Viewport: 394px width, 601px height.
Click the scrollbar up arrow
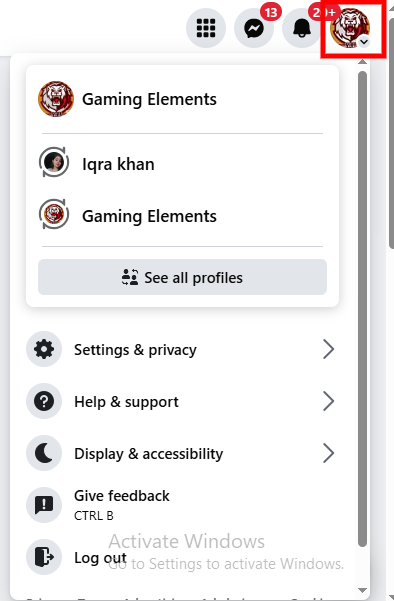tap(363, 61)
